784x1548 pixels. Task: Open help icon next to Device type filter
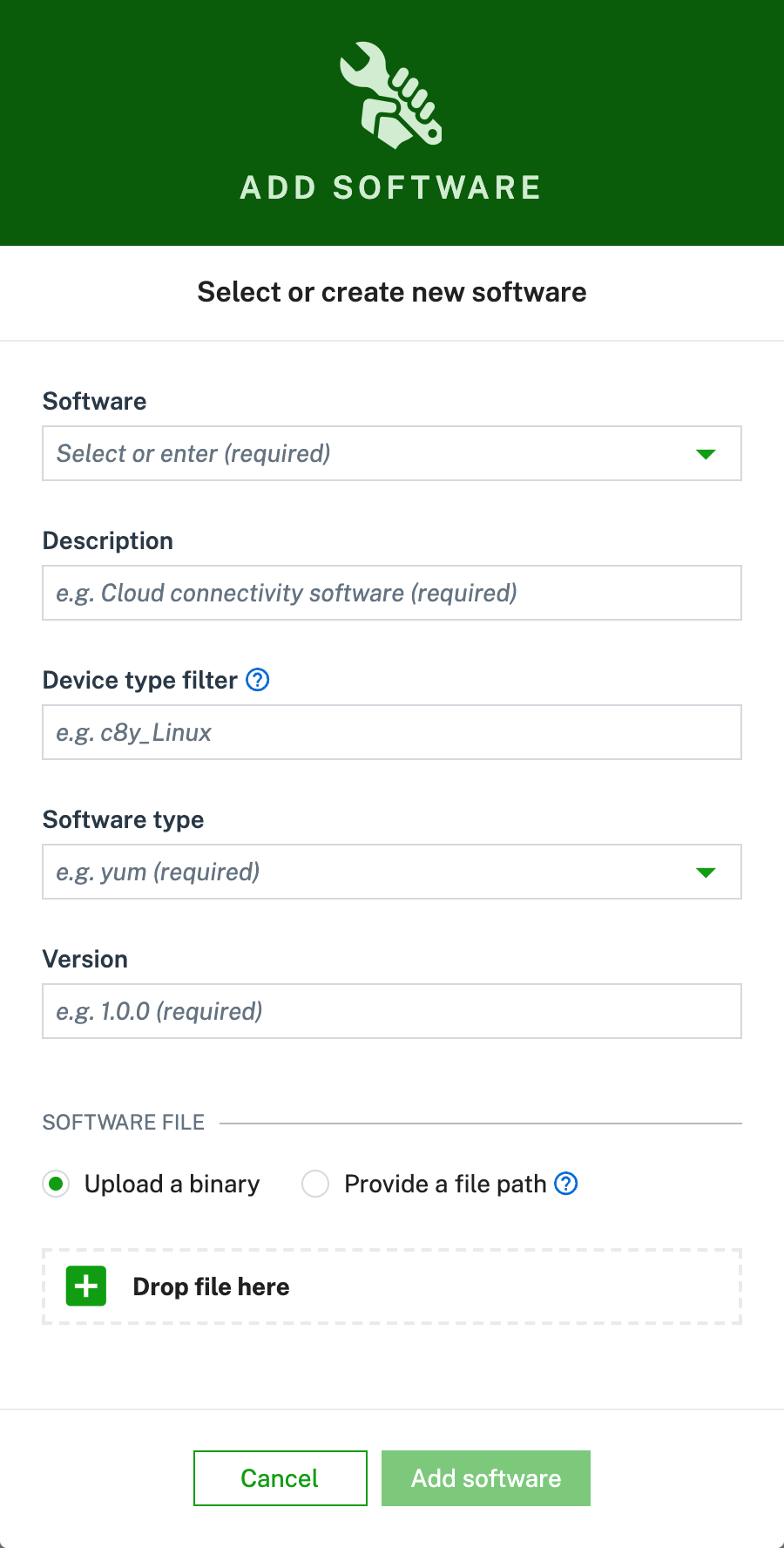tap(258, 680)
